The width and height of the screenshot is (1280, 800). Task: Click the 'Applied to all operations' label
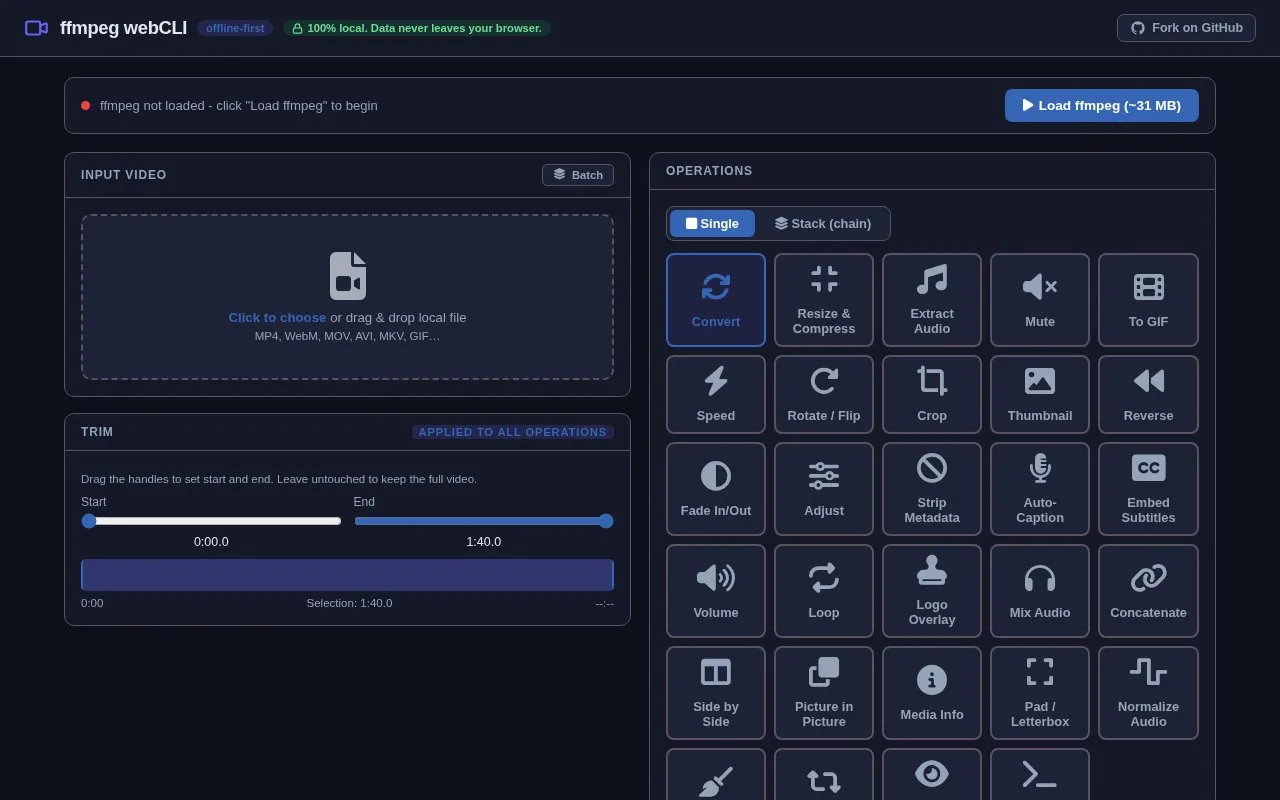click(513, 432)
